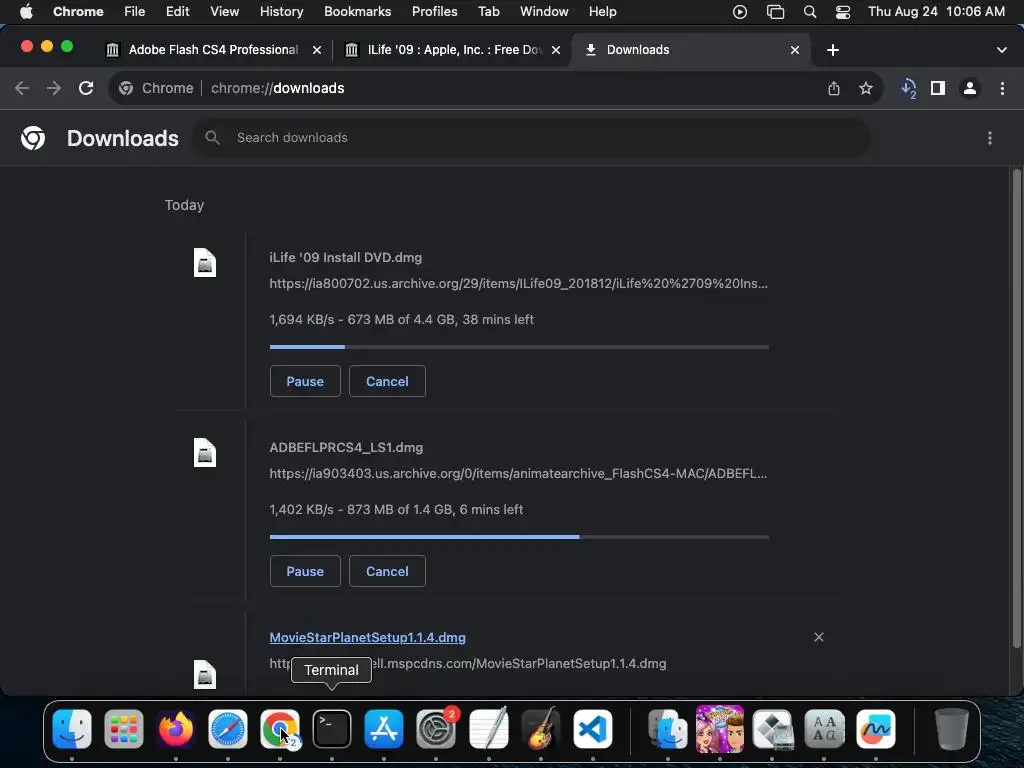Viewport: 1024px width, 768px height.
Task: Open the File menu
Action: pos(135,12)
